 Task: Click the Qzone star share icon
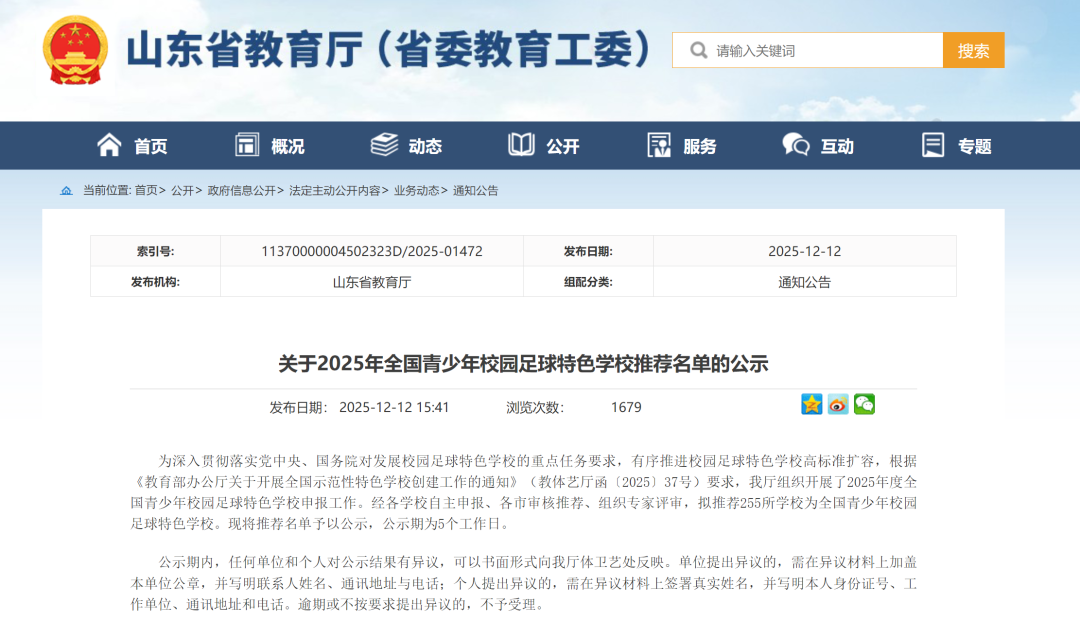(x=811, y=404)
